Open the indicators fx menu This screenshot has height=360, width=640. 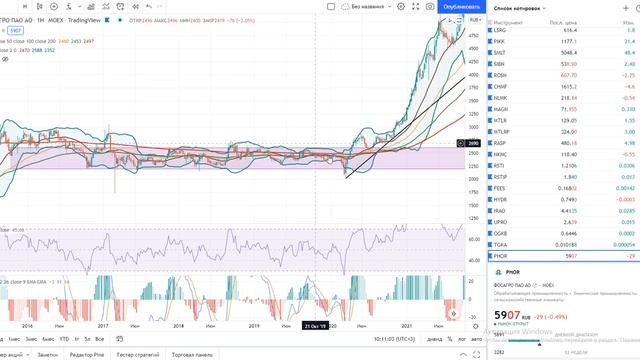pyautogui.click(x=69, y=7)
